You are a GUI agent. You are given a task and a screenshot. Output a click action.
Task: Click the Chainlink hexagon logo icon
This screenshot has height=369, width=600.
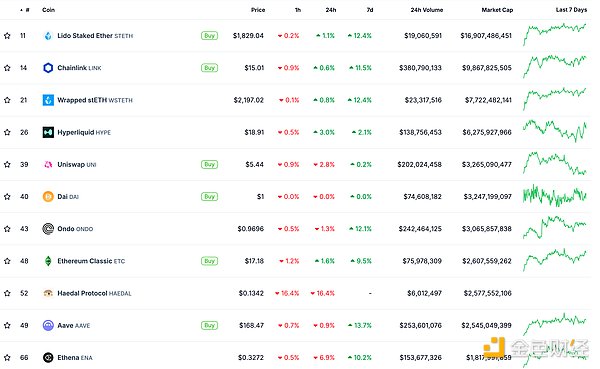point(48,68)
